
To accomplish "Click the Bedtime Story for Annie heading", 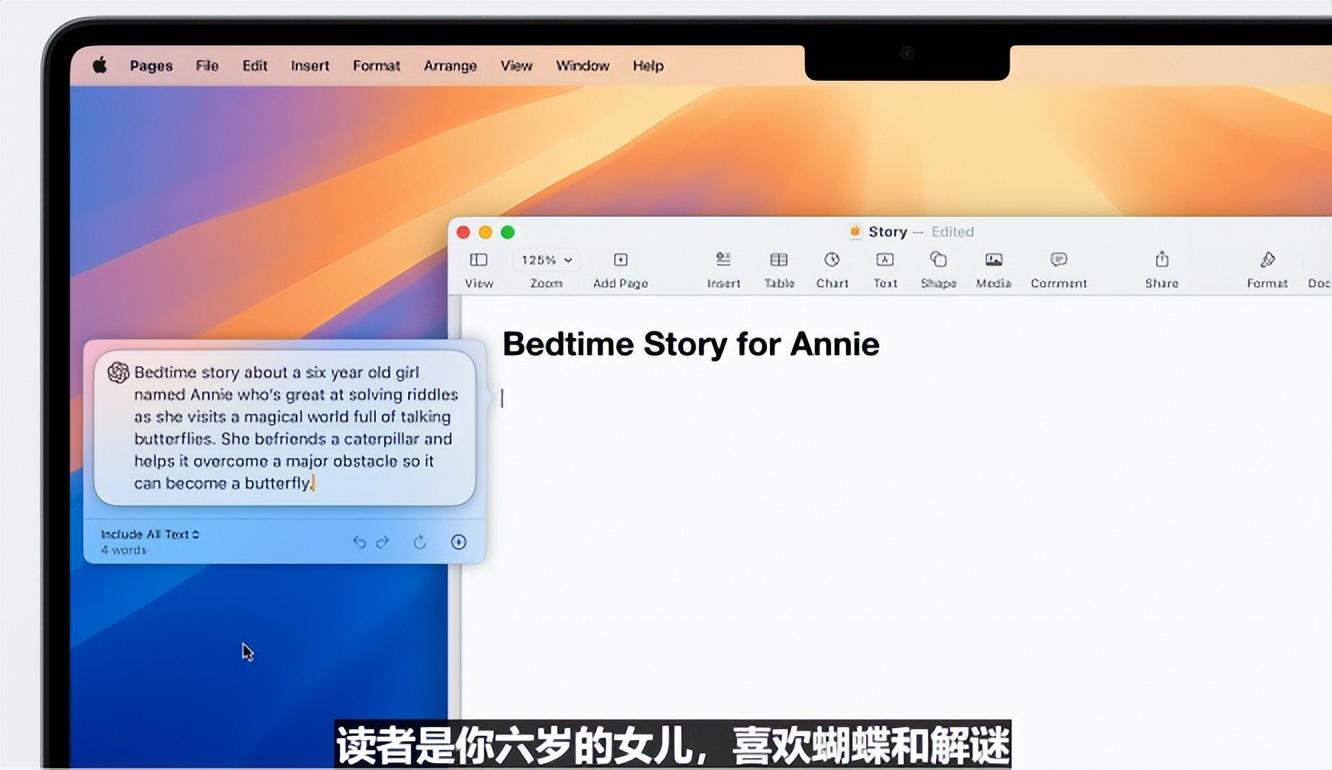I will [691, 344].
